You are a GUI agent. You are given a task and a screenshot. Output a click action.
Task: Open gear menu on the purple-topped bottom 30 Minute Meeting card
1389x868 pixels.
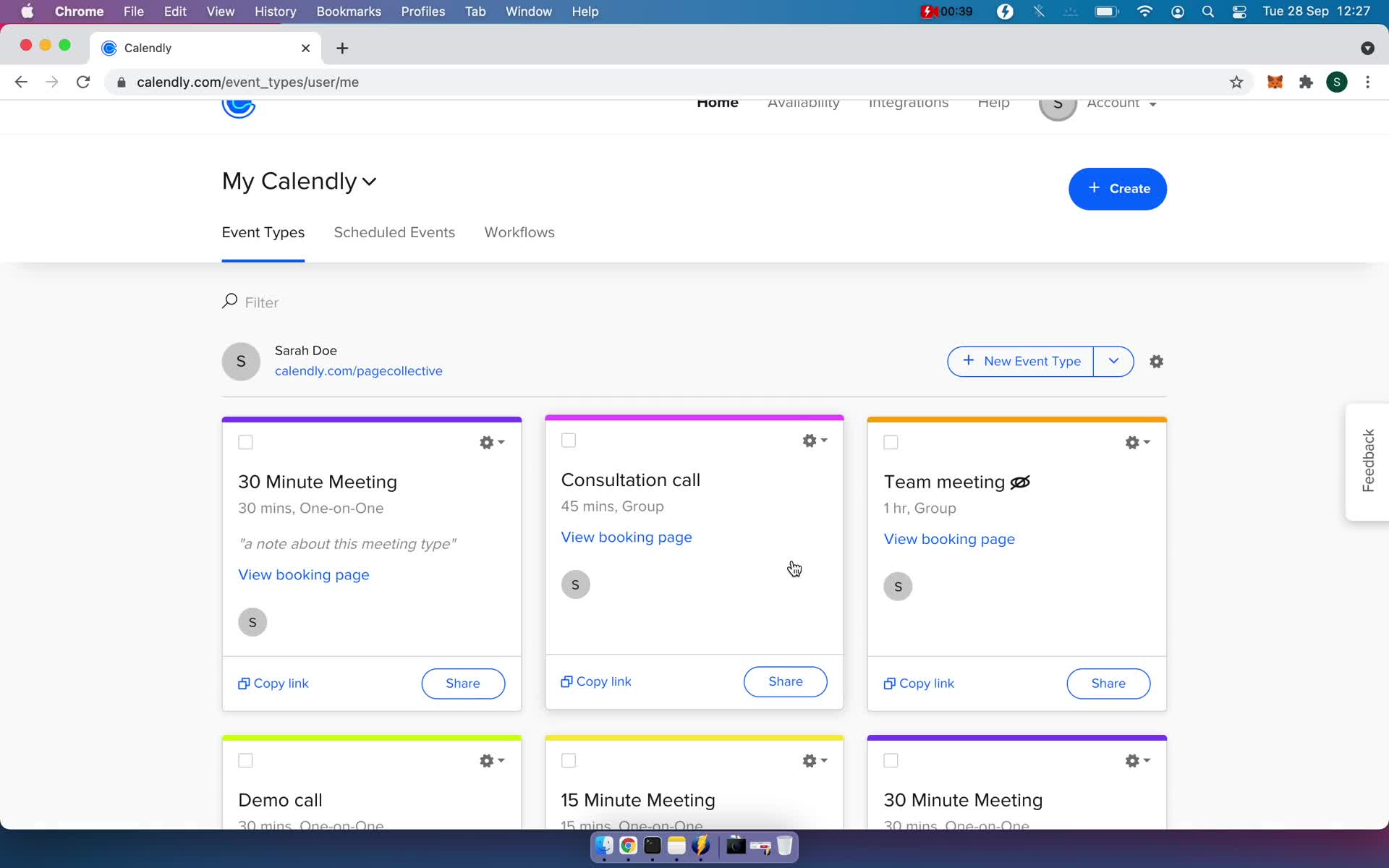(x=1137, y=760)
